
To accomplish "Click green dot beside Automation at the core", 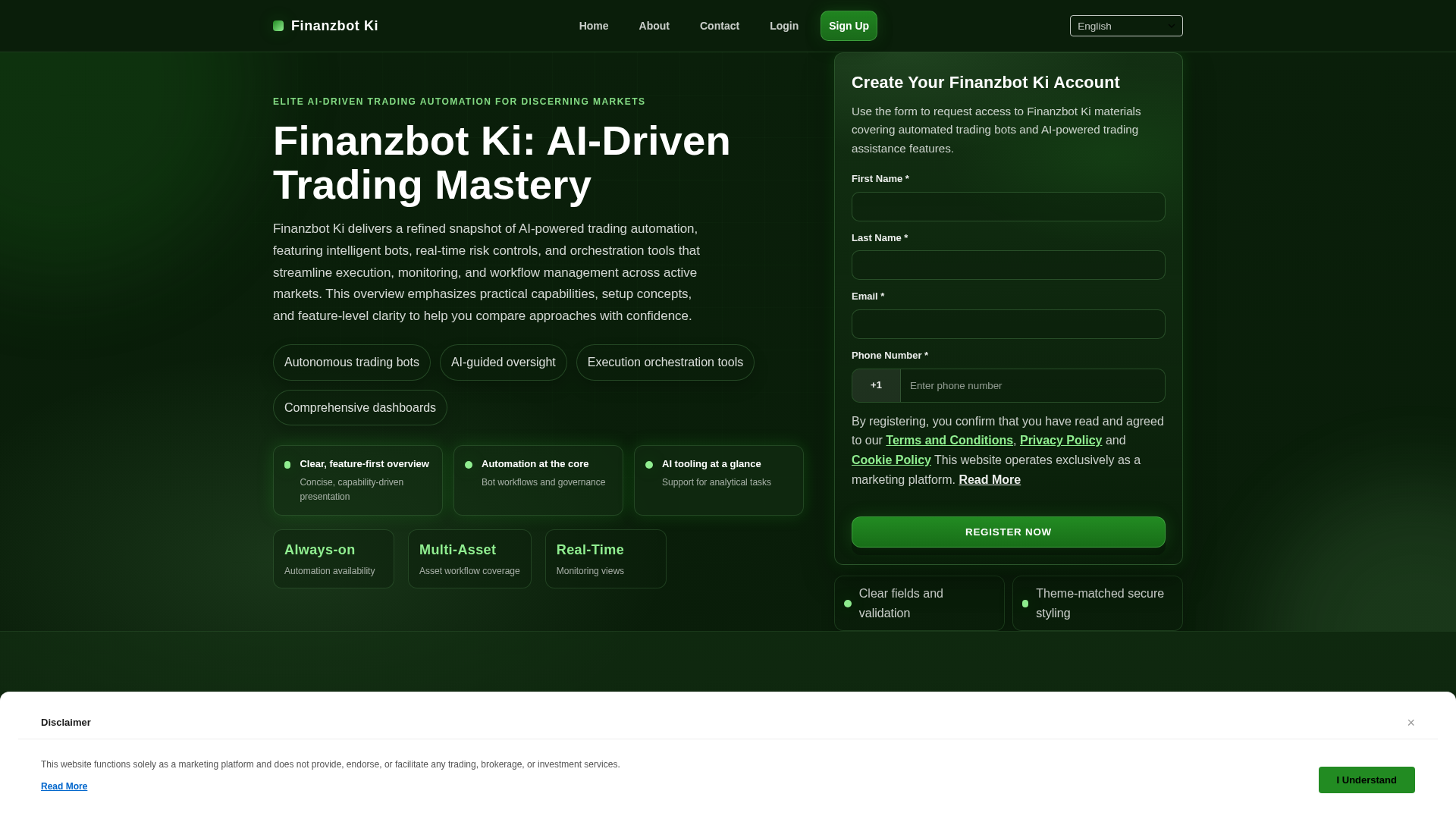I will 469,465.
